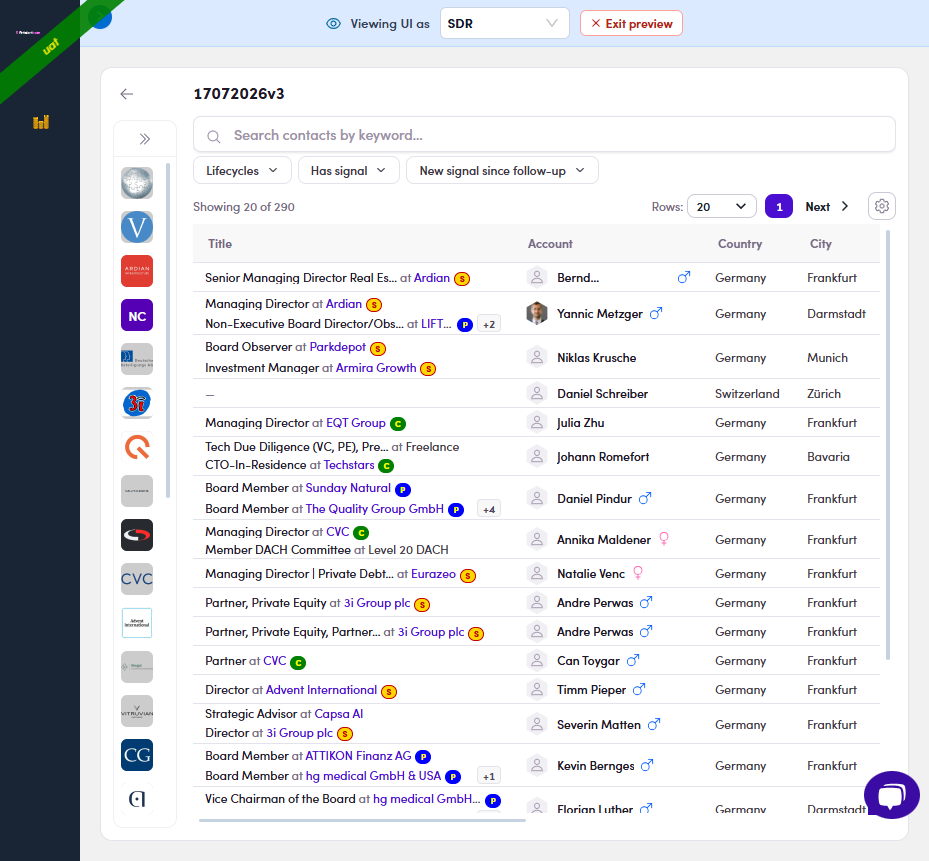This screenshot has height=861, width=929.
Task: Click the Search contacts by keyword field
Action: [x=544, y=135]
